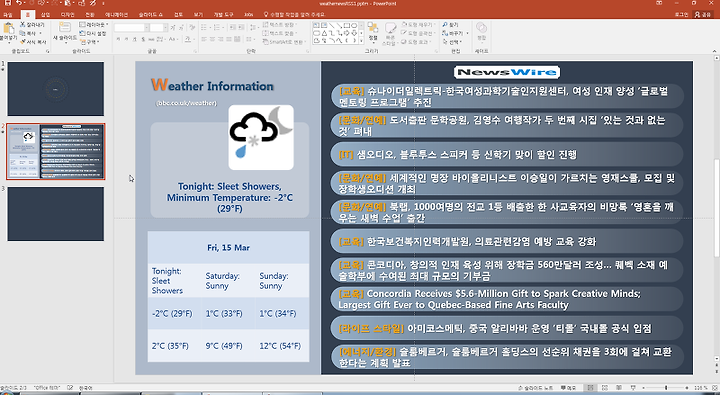Toggle text shadow formatting

pos(143,40)
